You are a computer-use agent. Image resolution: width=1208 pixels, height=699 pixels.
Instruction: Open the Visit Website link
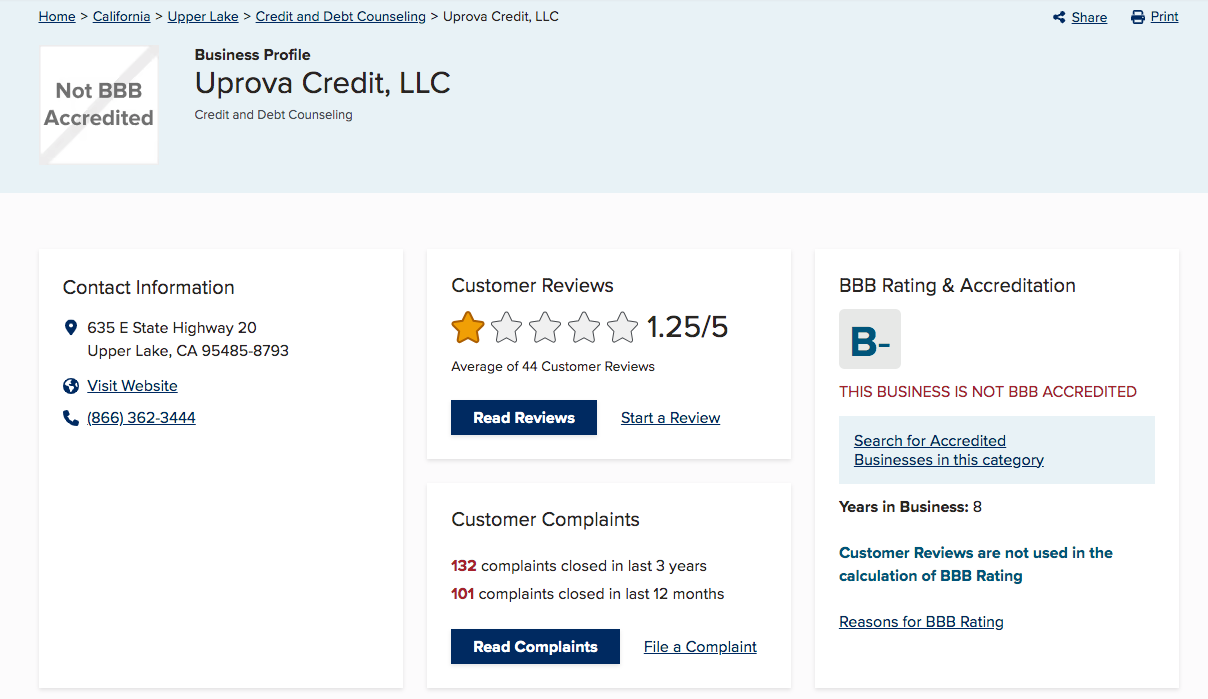tap(132, 386)
